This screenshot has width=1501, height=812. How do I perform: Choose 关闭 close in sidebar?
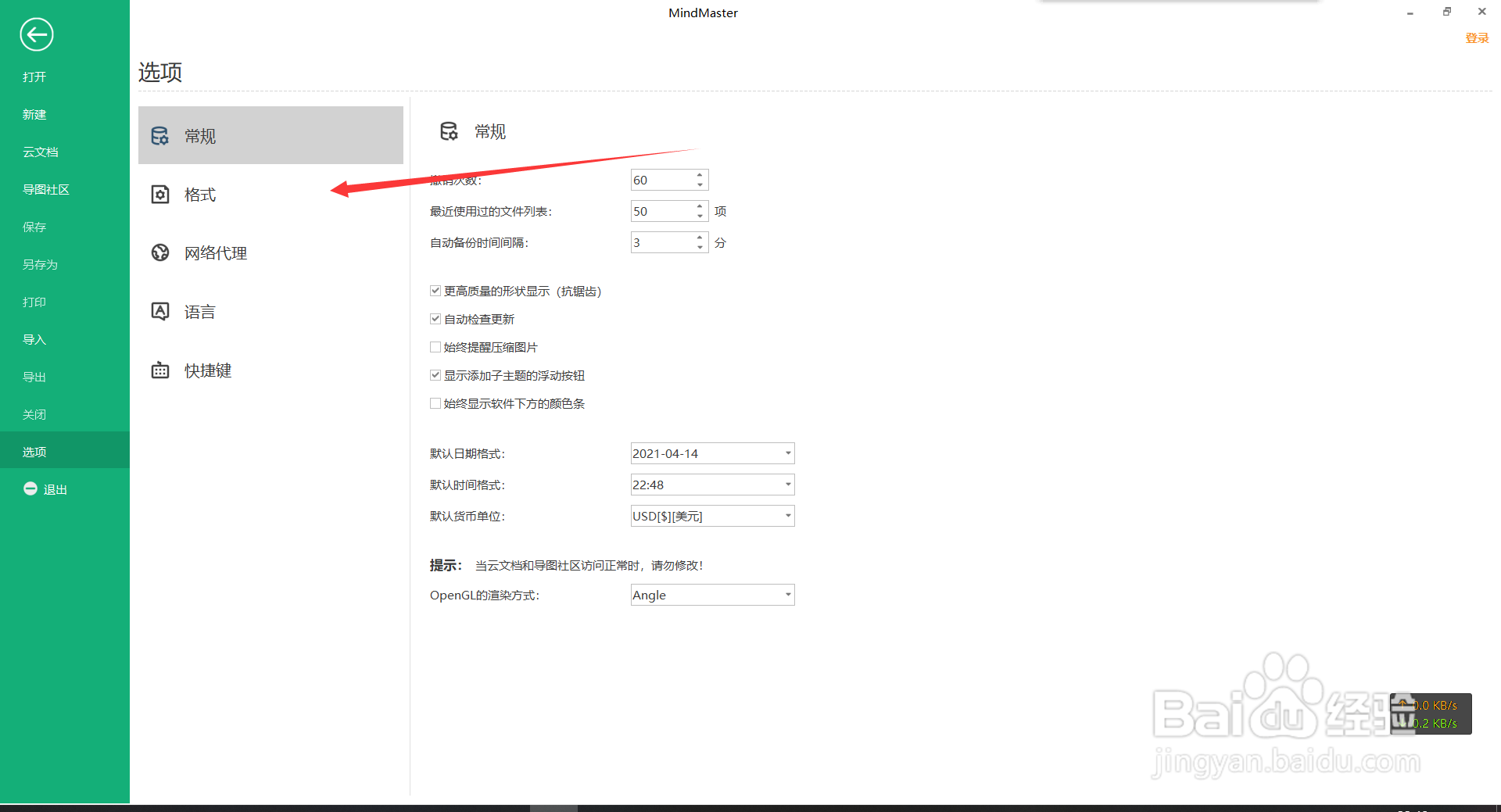tap(34, 414)
